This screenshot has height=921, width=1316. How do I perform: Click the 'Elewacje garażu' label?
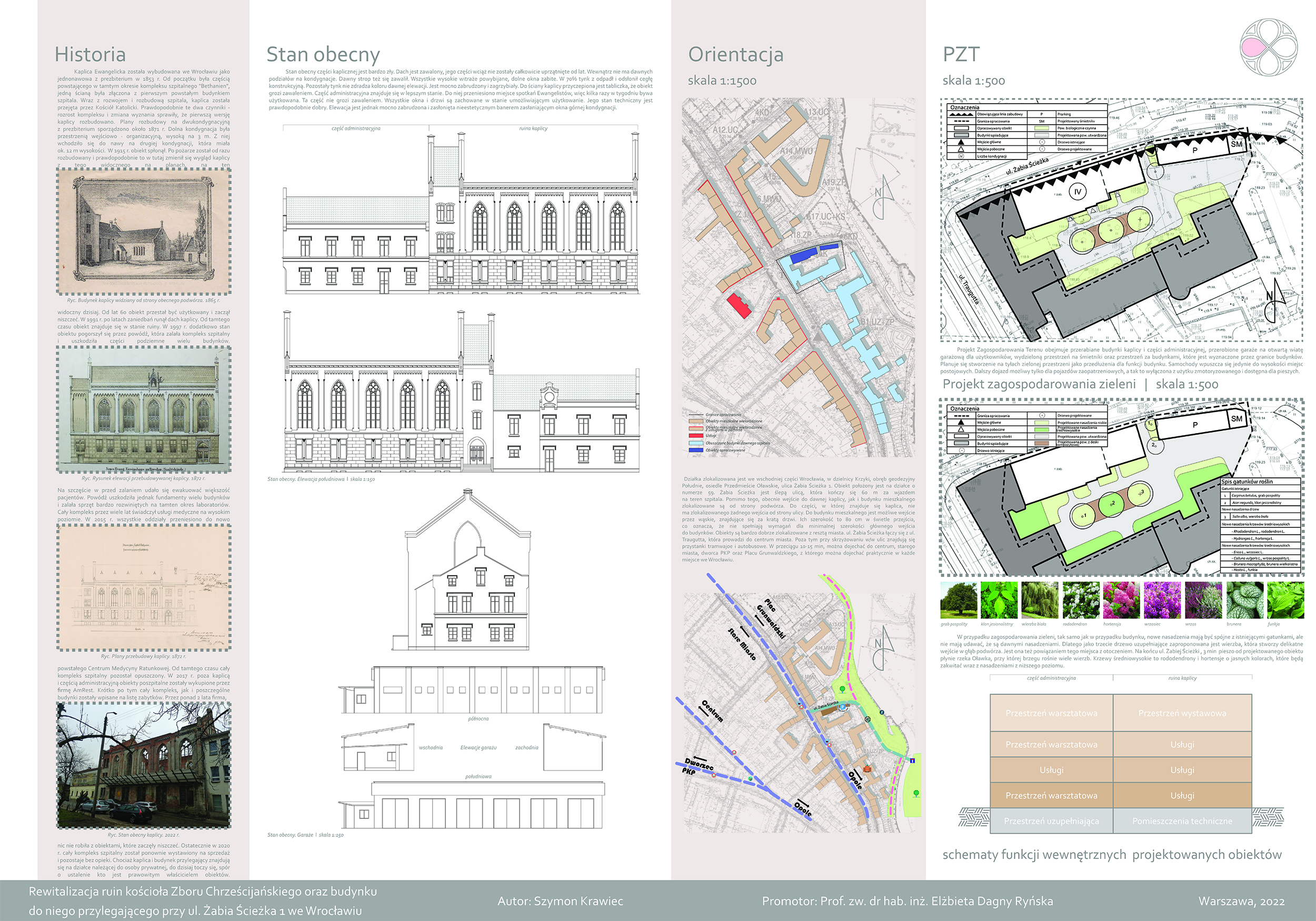pyautogui.click(x=478, y=747)
